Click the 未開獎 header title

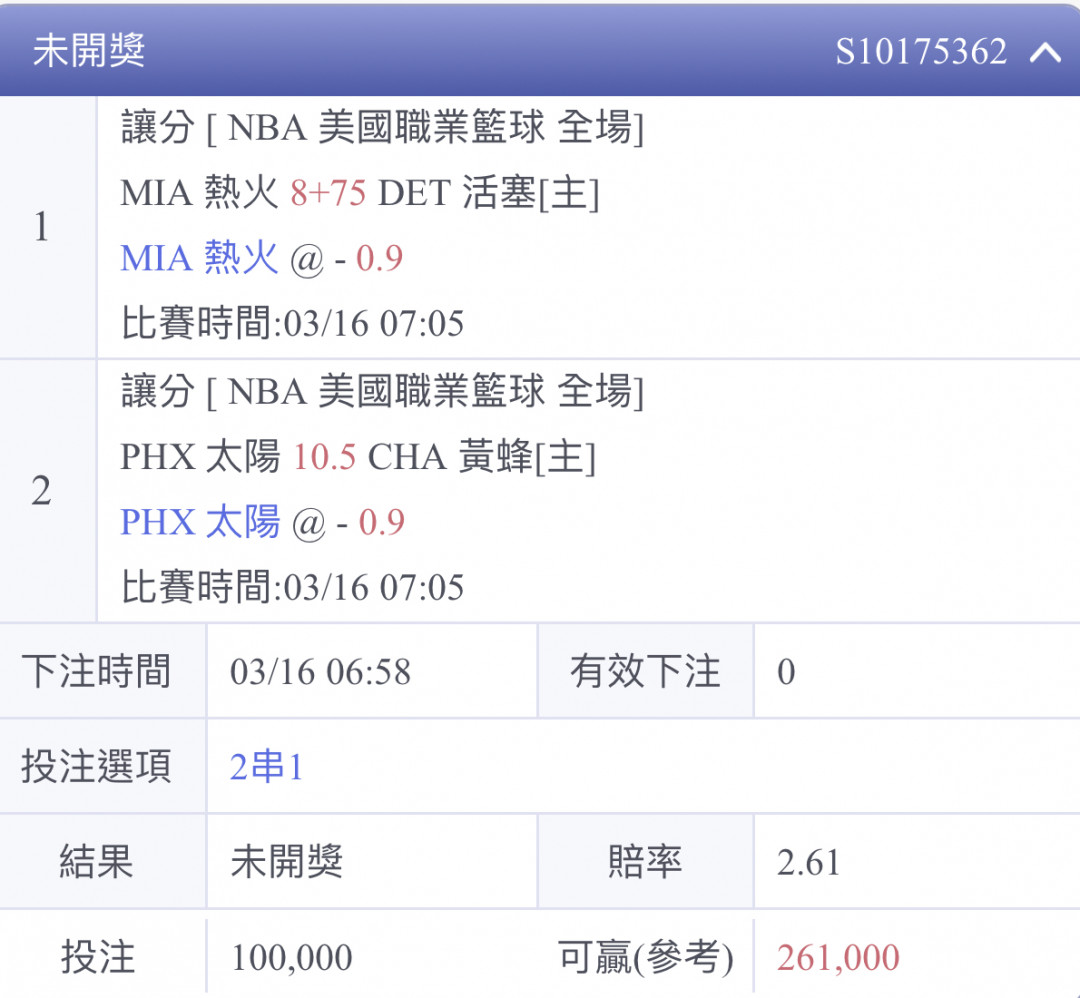[89, 50]
